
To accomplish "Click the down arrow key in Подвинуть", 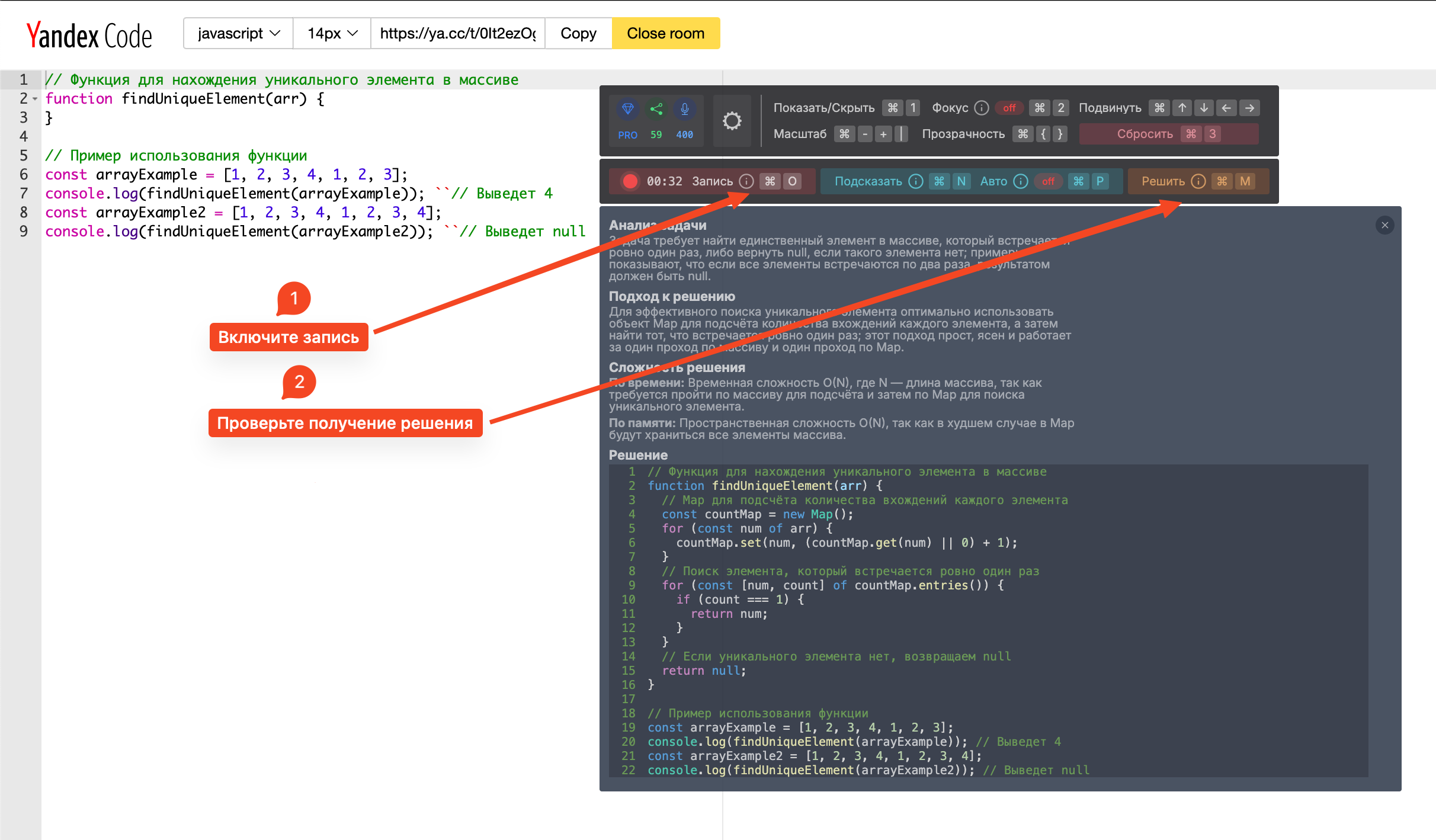I will pos(1204,108).
